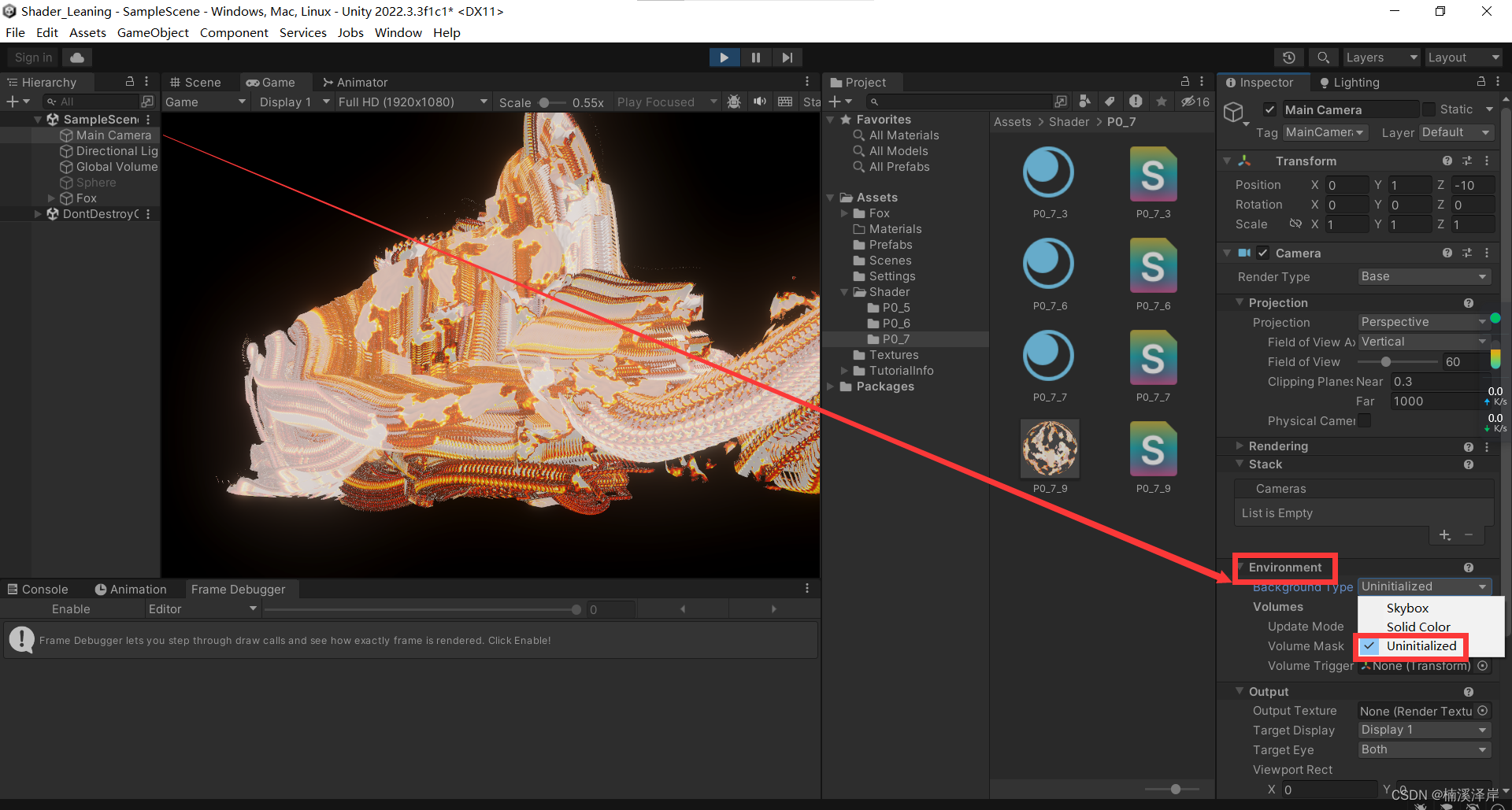Click the Step frame button

[787, 57]
